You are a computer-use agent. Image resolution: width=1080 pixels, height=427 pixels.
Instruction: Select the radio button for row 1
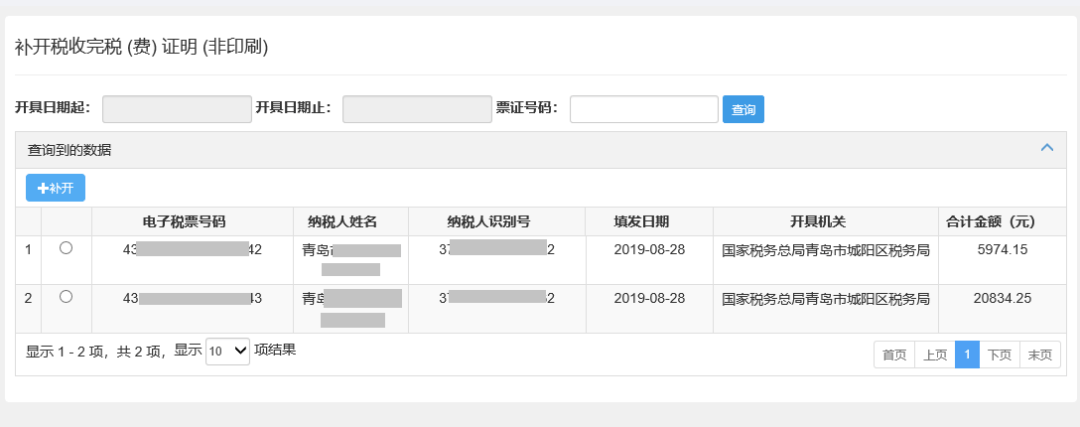tap(66, 248)
